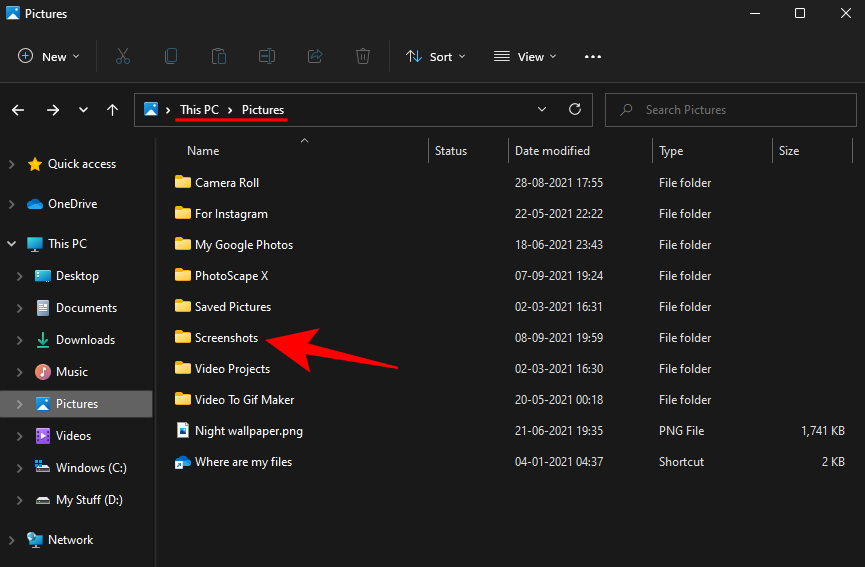Open the View layout dropdown

(526, 57)
